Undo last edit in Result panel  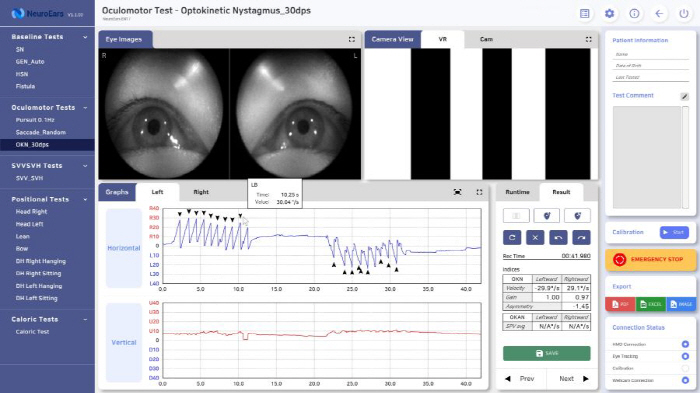click(x=558, y=238)
